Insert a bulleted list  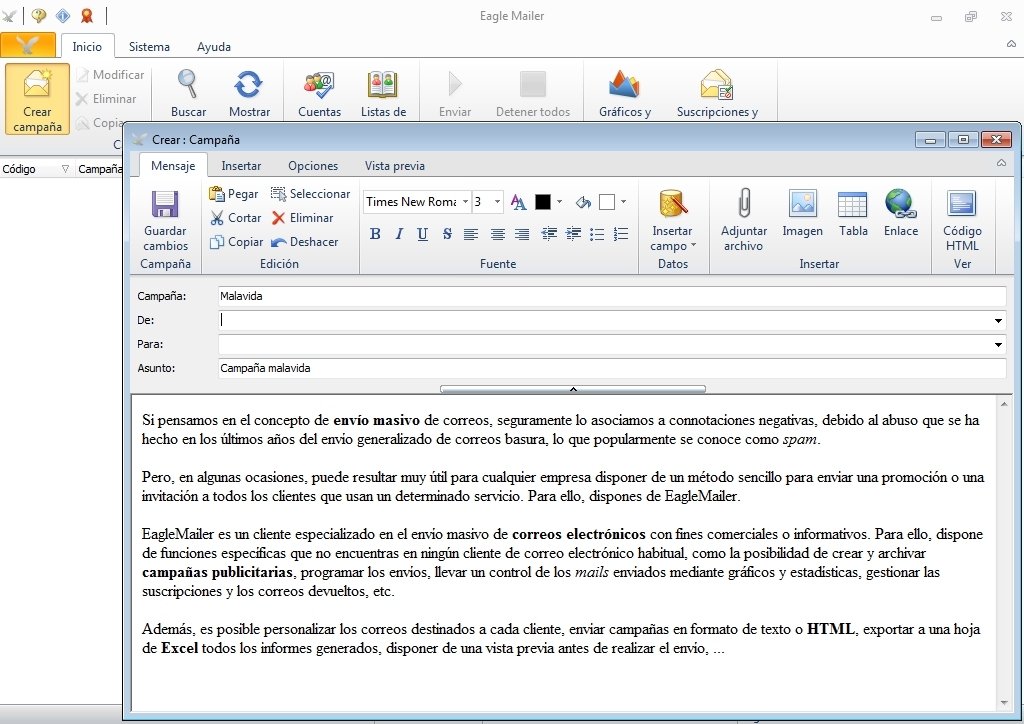[597, 234]
